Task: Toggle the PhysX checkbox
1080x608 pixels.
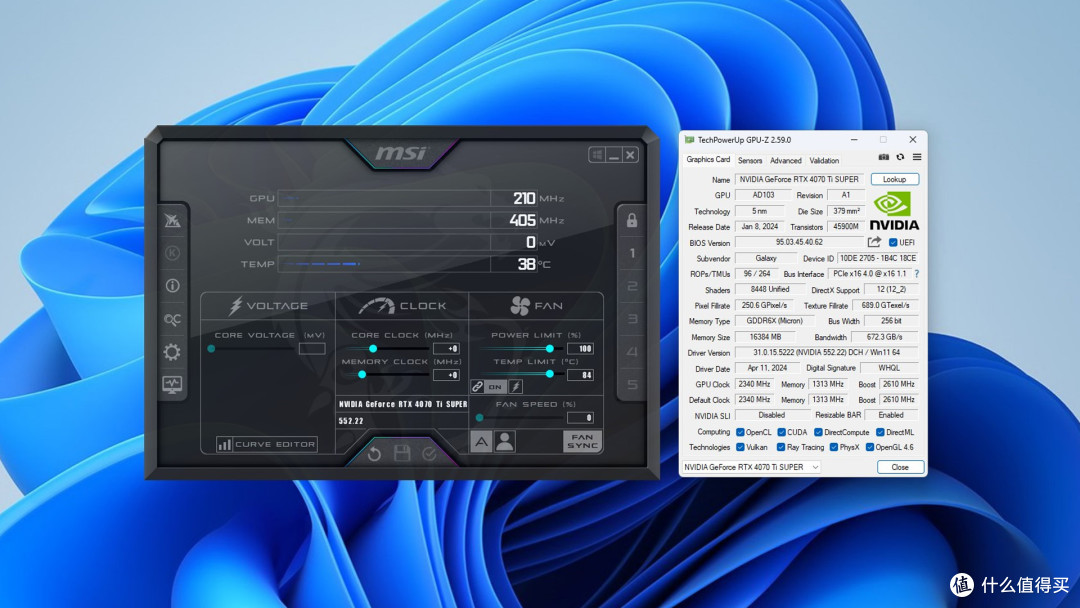Action: [833, 447]
